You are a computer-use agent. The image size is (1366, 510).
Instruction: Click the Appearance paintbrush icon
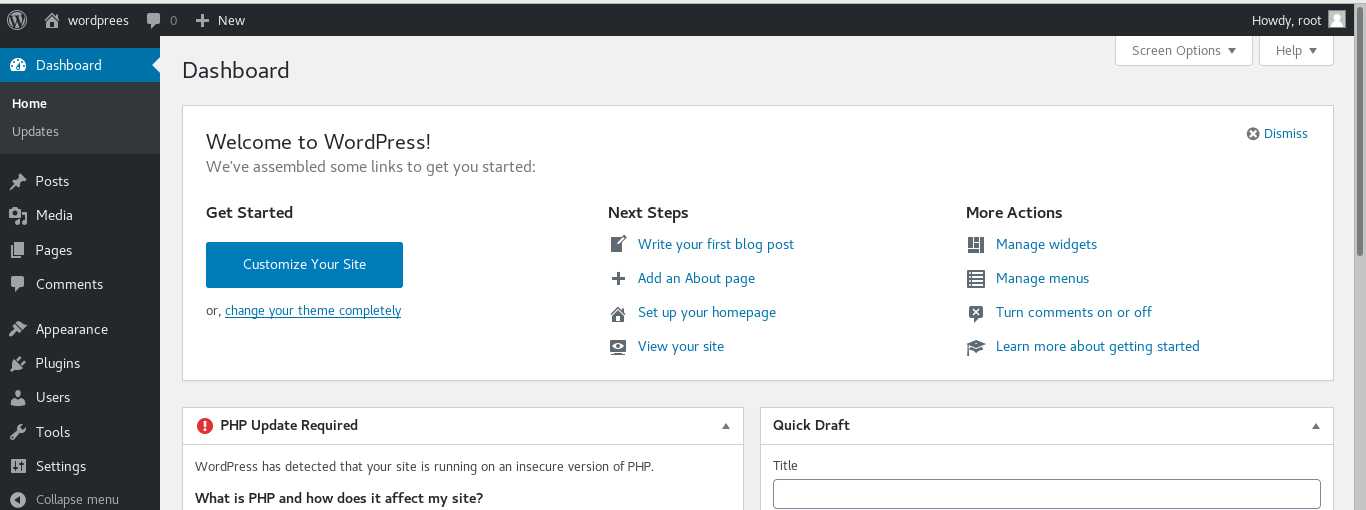click(x=18, y=329)
